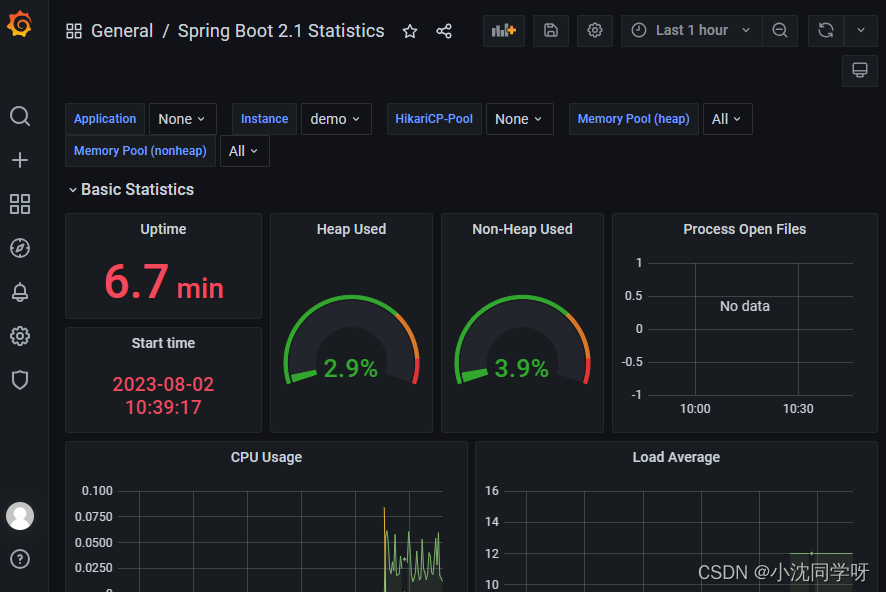Image resolution: width=886 pixels, height=592 pixels.
Task: Click the Instance variable label
Action: click(x=264, y=119)
